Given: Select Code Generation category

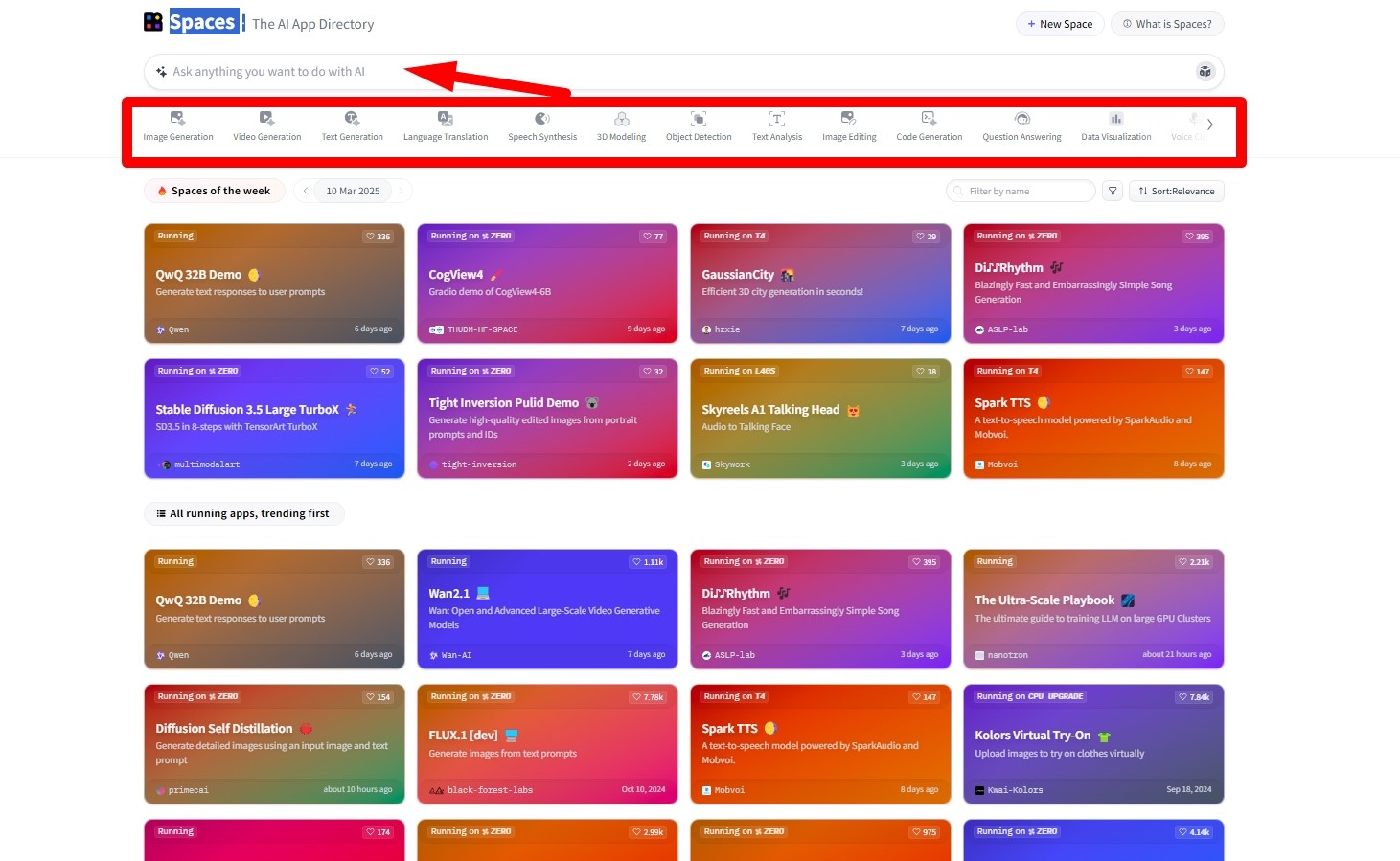Looking at the screenshot, I should pos(930,125).
